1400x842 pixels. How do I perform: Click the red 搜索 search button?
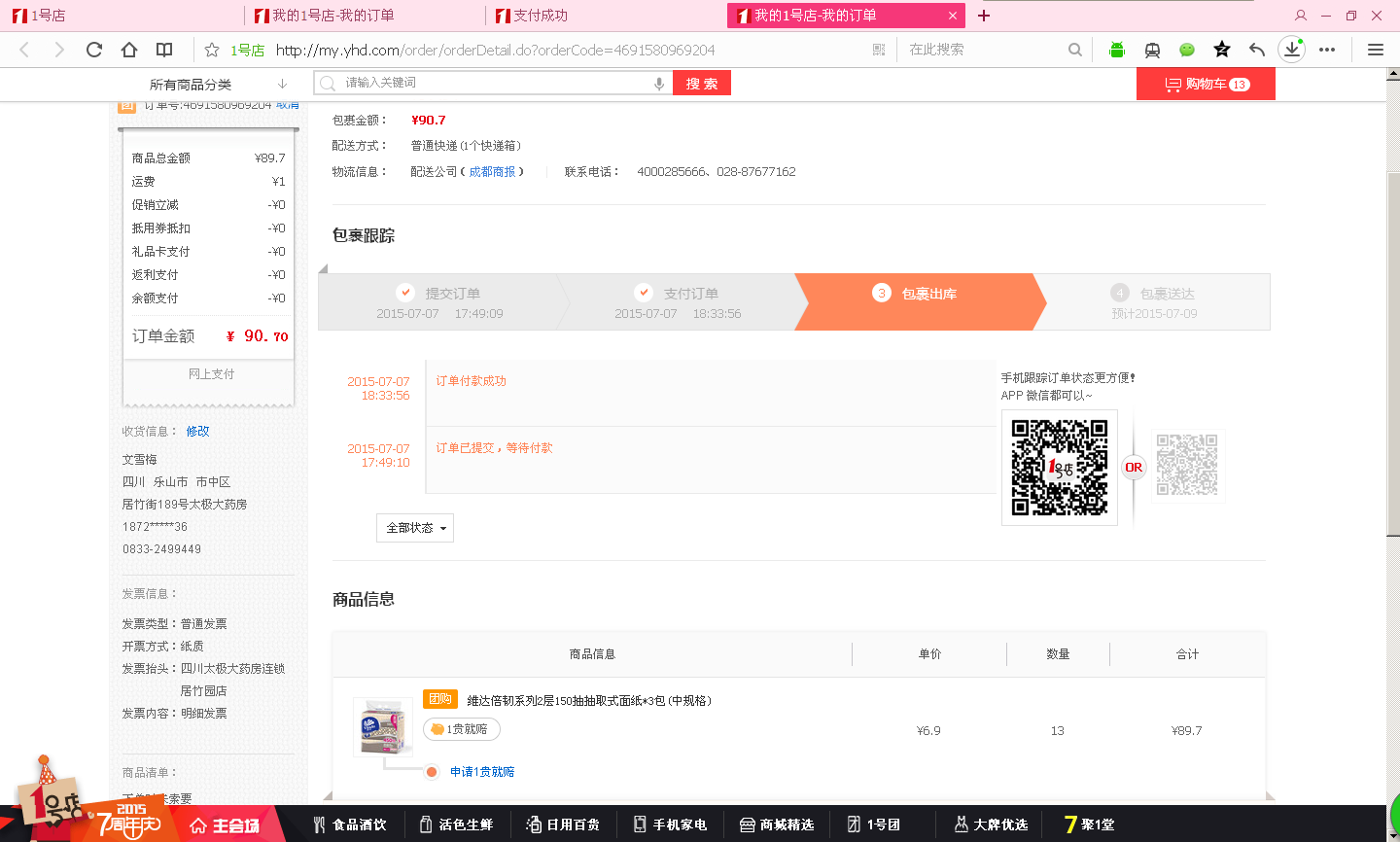coord(702,84)
